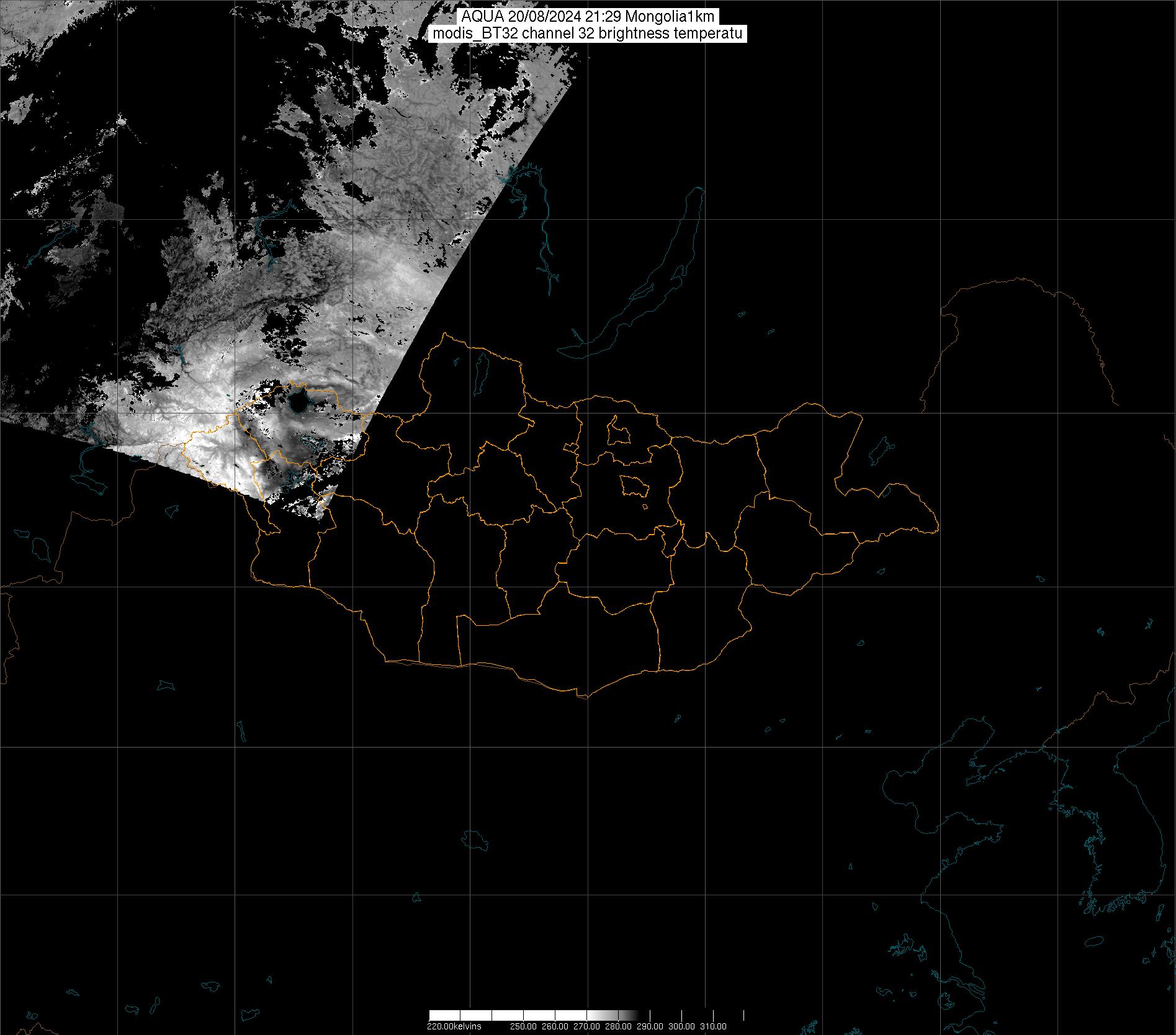Click the white segment above 220.00kelvins
Screen dimensions: 1176x1035
444,1015
